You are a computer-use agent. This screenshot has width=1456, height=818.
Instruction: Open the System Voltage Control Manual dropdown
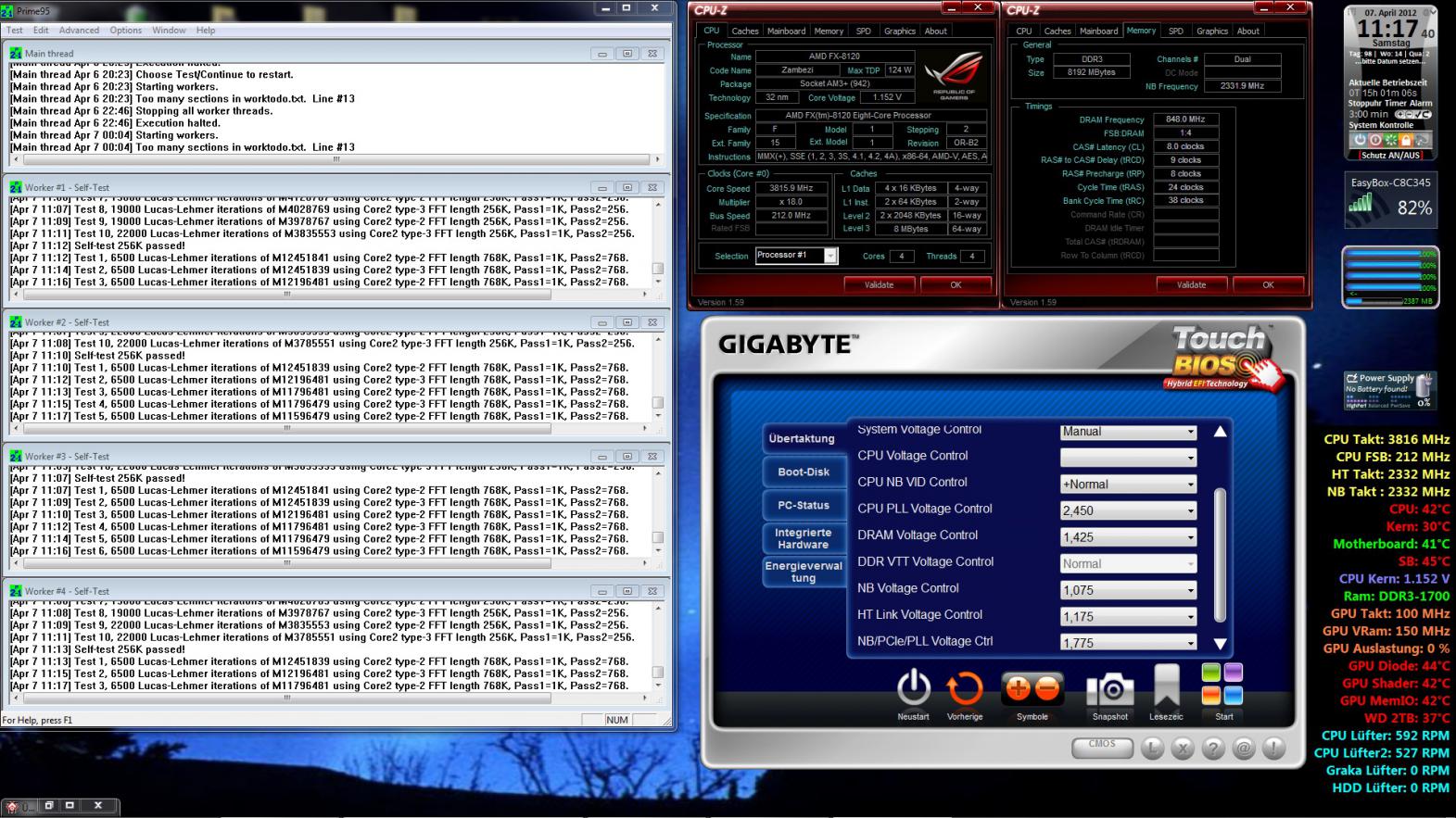[1128, 432]
